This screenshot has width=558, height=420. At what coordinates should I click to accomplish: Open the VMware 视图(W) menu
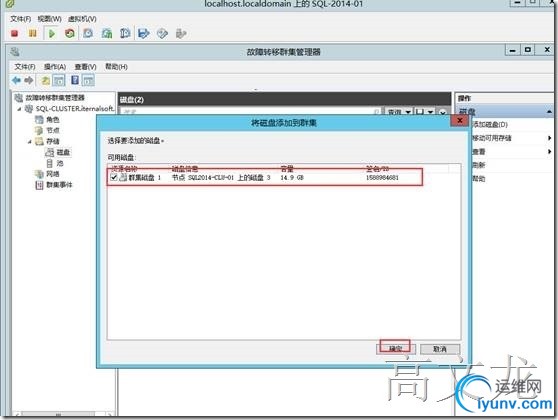point(49,19)
